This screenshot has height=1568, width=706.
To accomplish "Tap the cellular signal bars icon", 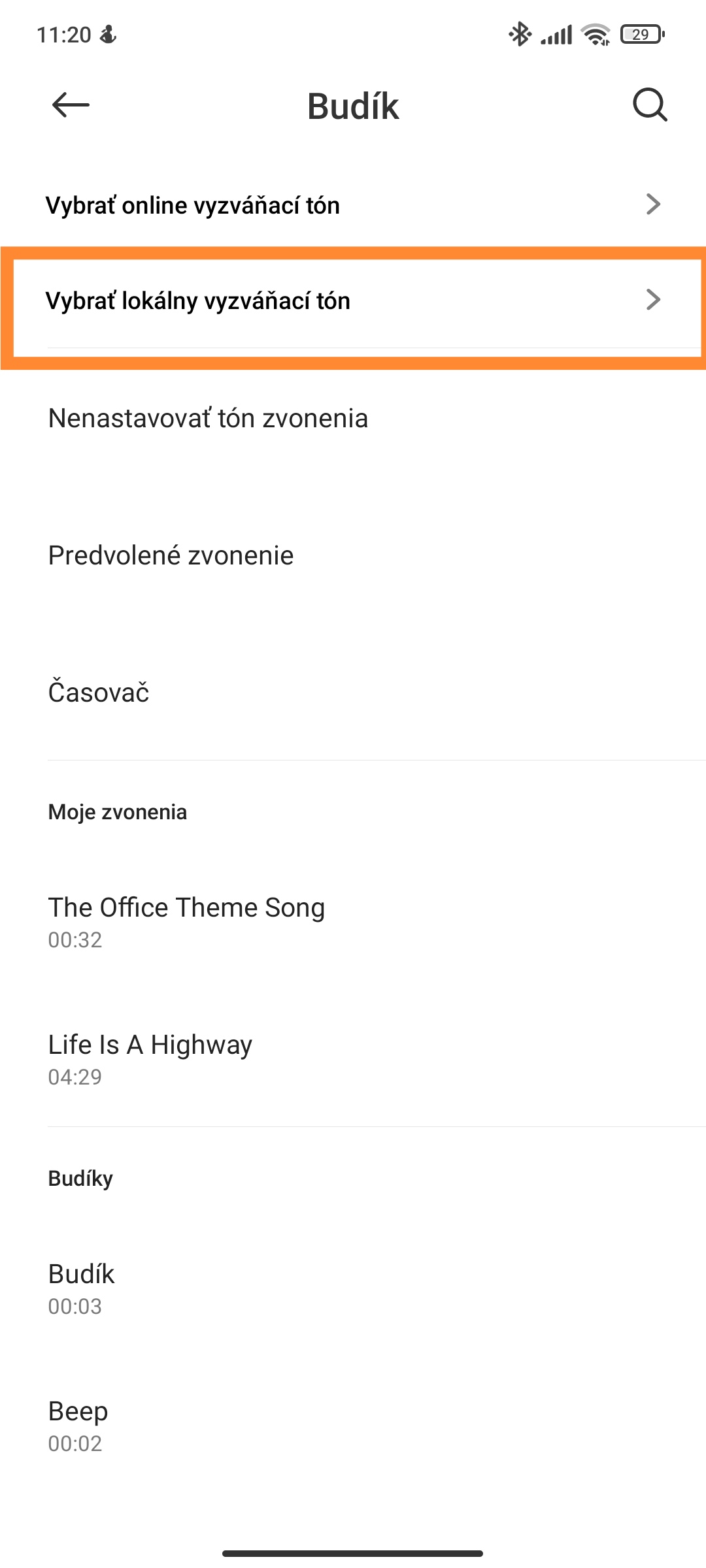I will coord(556,34).
